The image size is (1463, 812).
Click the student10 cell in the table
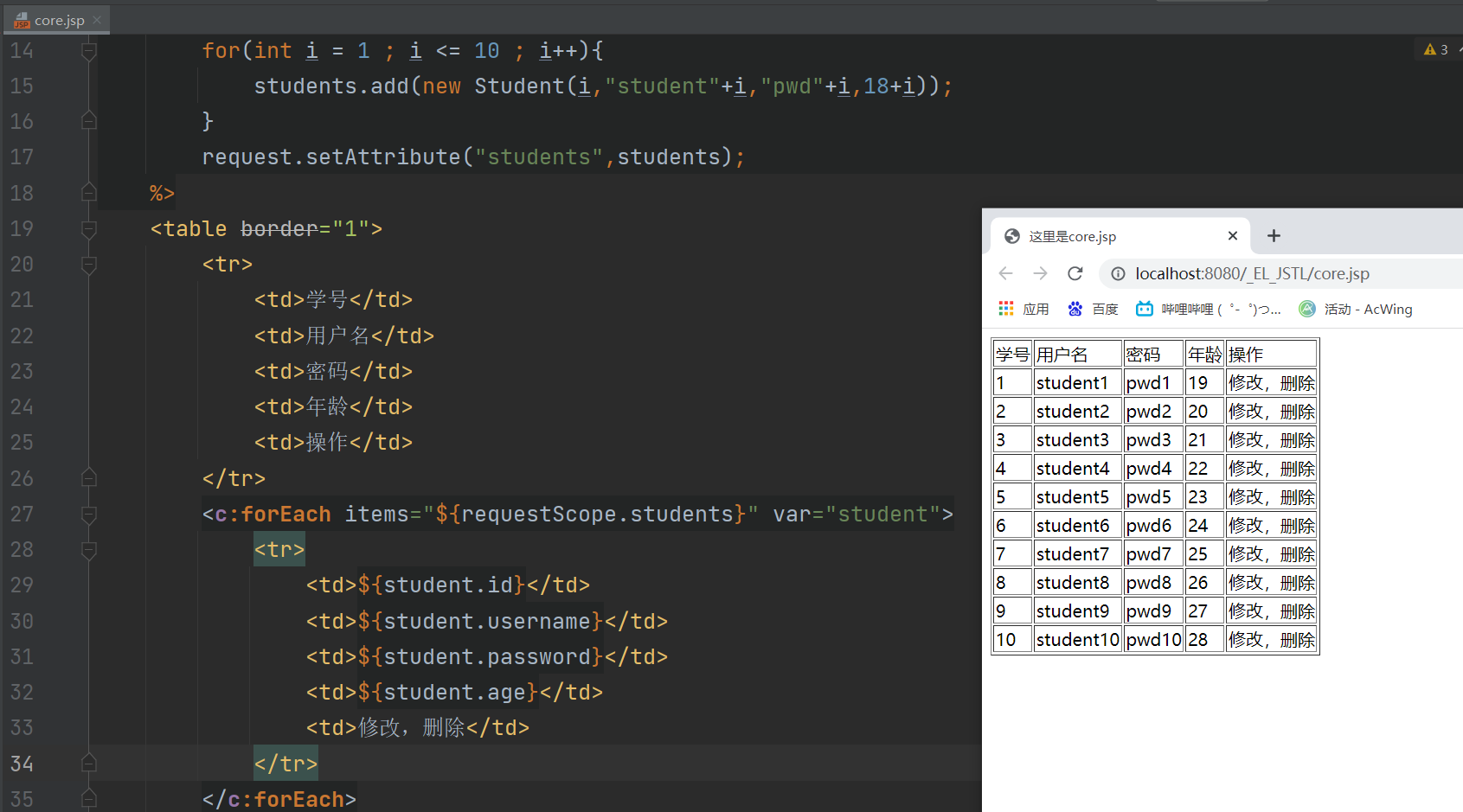coord(1078,640)
